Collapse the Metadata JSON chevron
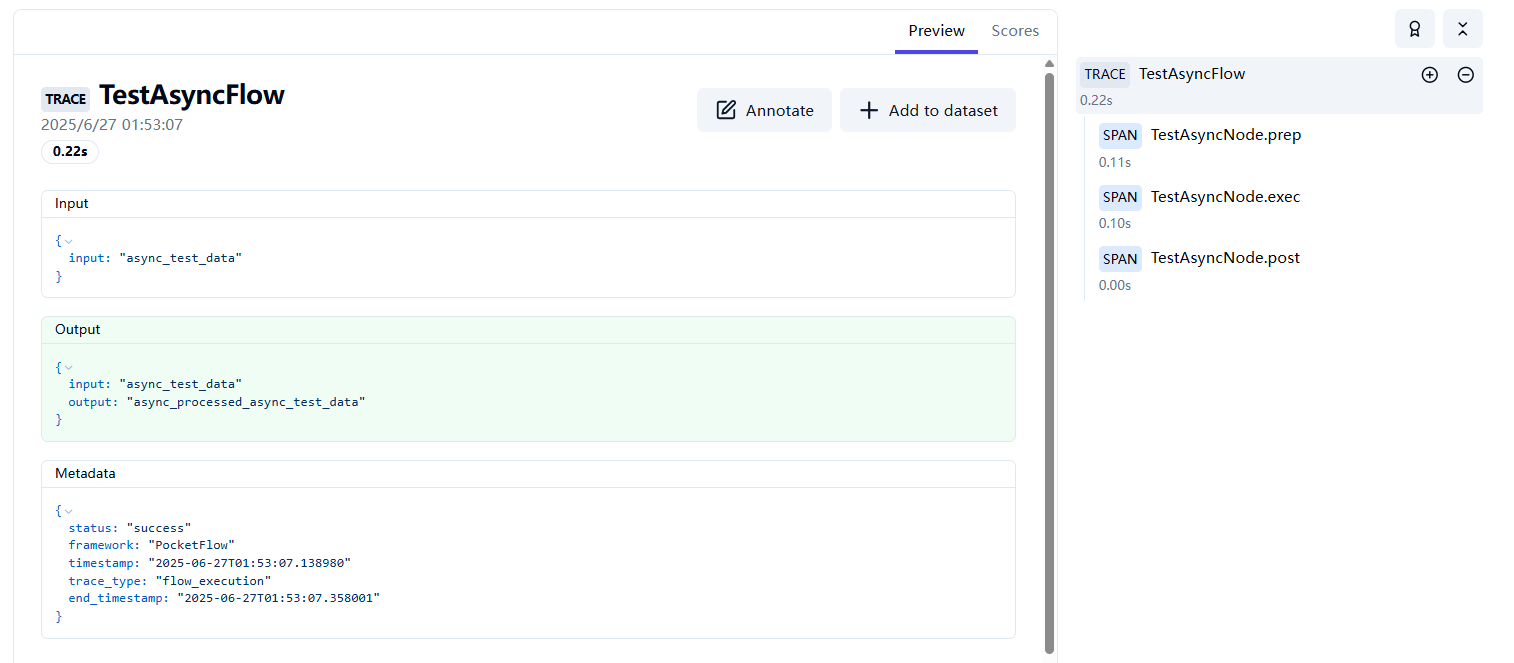 pos(68,511)
